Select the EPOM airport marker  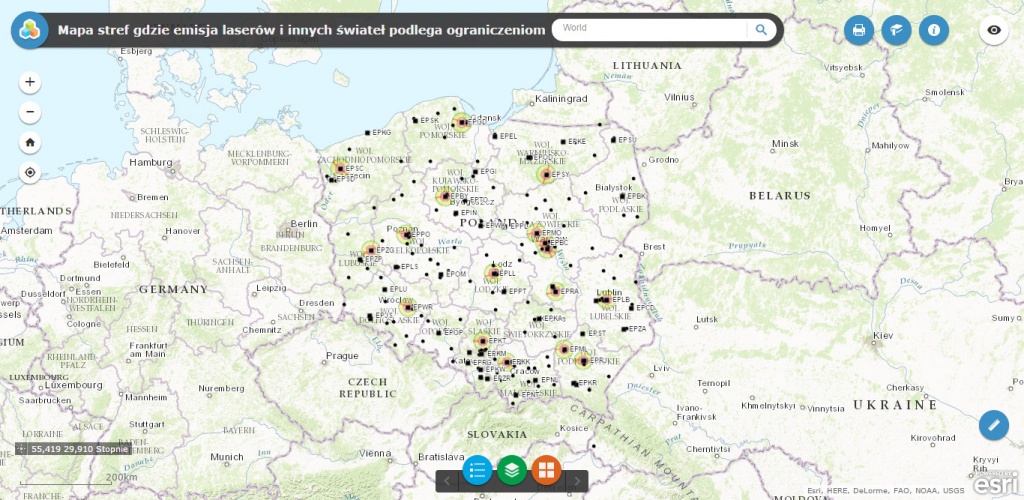[443, 274]
